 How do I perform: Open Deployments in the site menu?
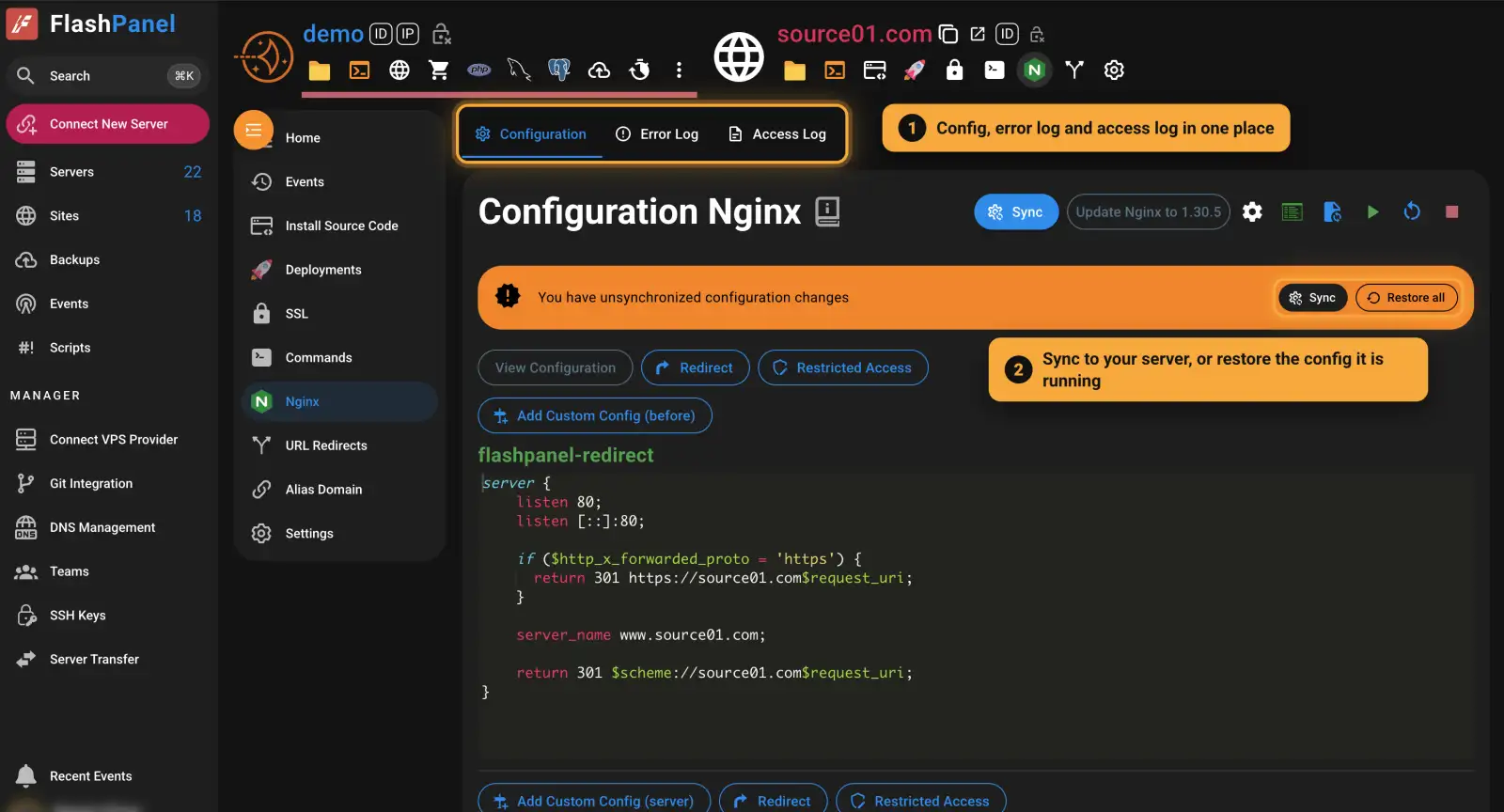[x=339, y=270]
